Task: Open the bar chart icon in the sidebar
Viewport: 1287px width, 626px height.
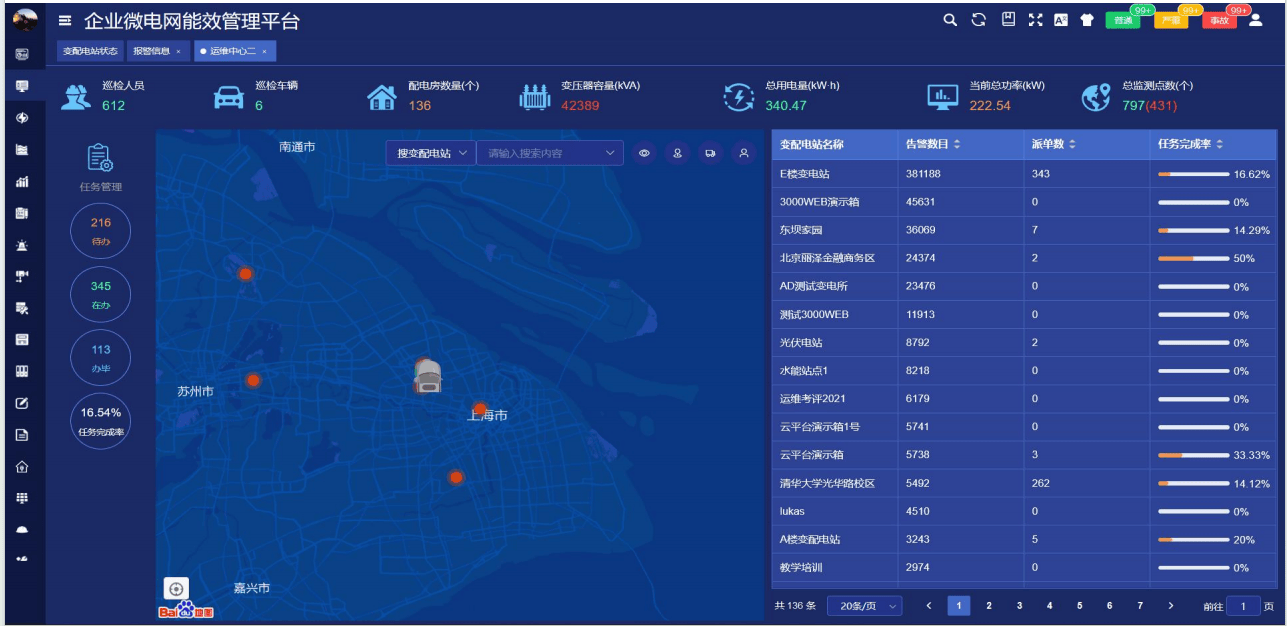Action: (x=22, y=182)
